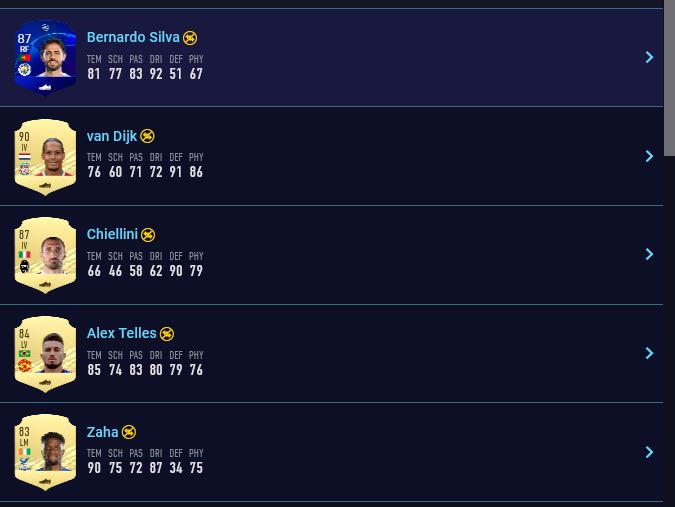This screenshot has width=675, height=507.
Task: Click the Bernardo Silva player name
Action: [133, 37]
